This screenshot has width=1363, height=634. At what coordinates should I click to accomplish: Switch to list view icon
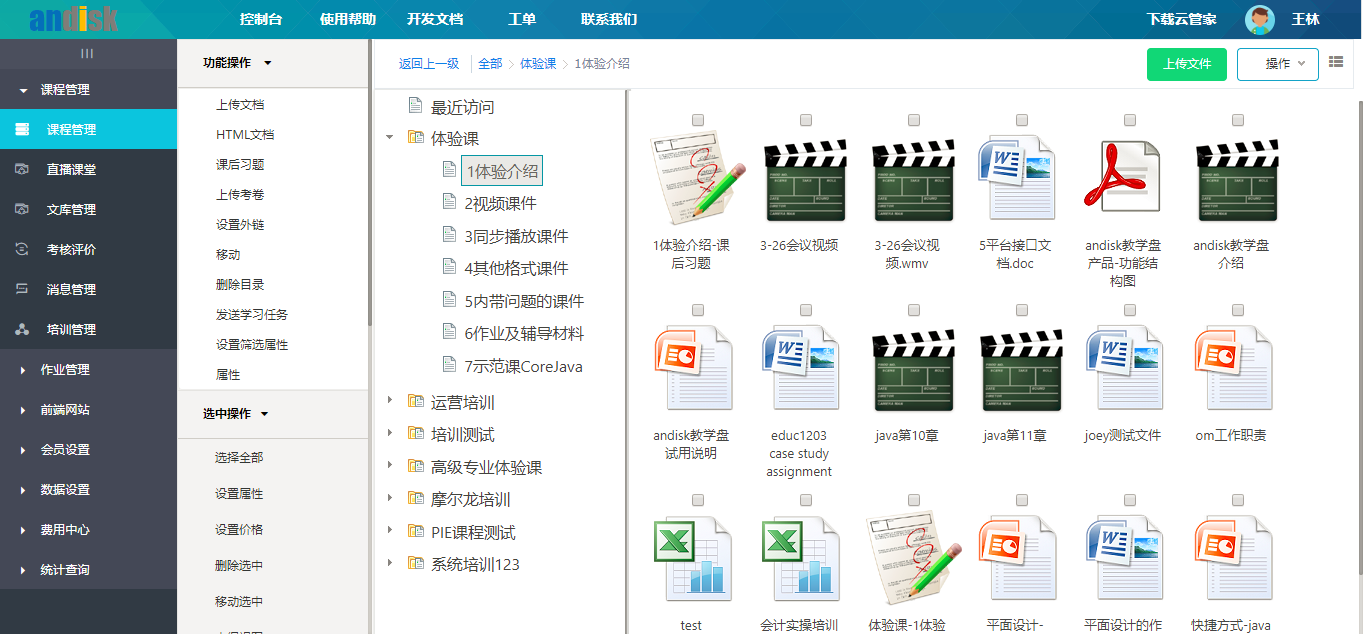1336,63
